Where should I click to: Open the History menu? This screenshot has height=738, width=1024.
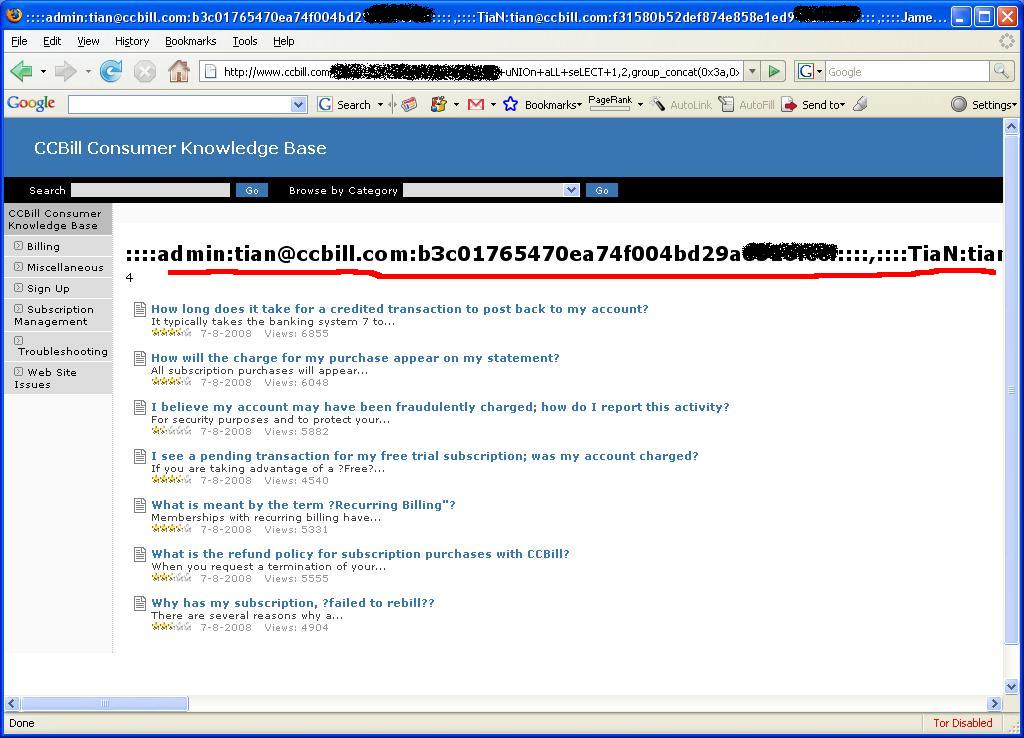[x=132, y=41]
